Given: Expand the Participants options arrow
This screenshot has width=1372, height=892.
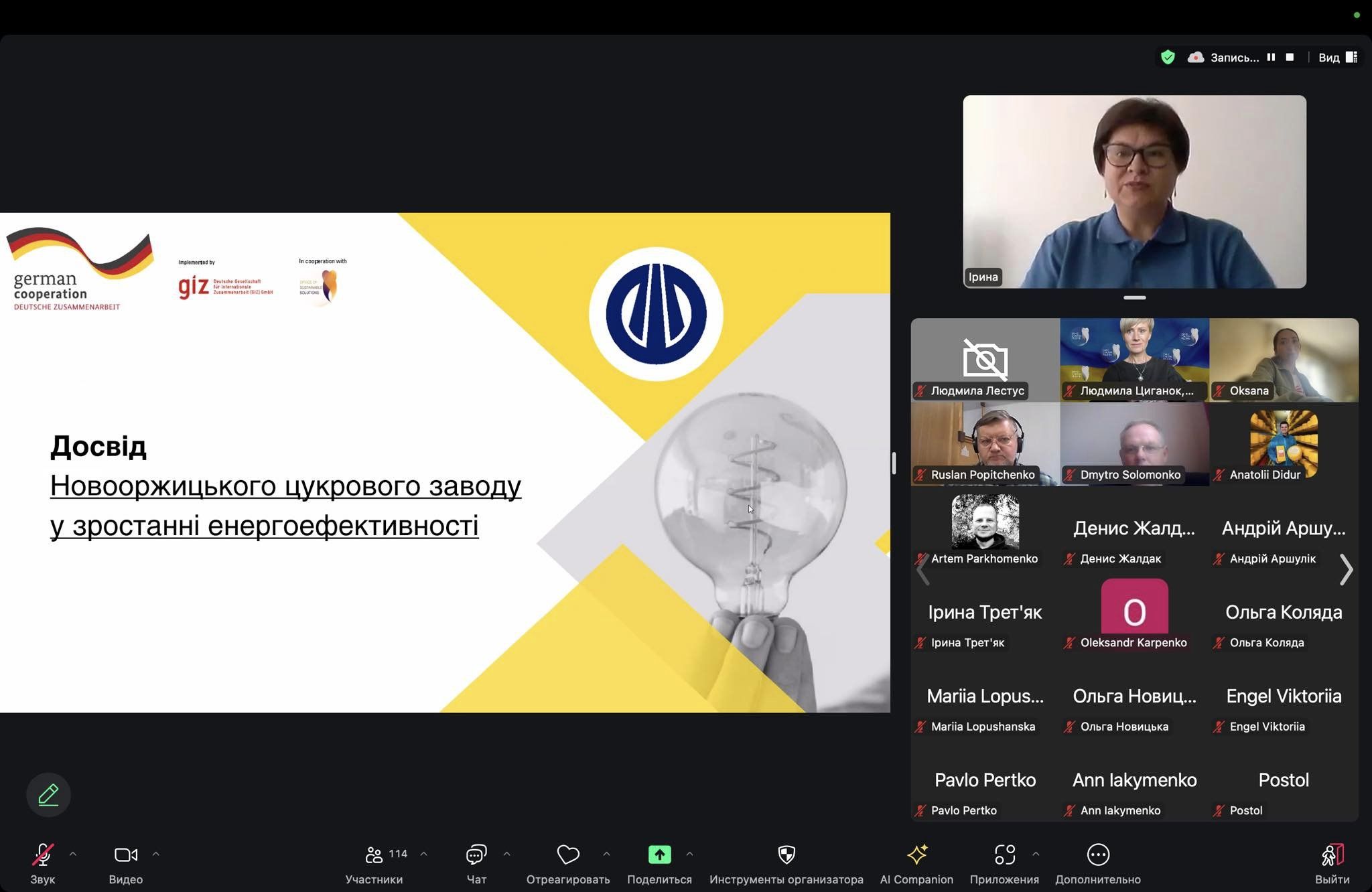Looking at the screenshot, I should [424, 854].
